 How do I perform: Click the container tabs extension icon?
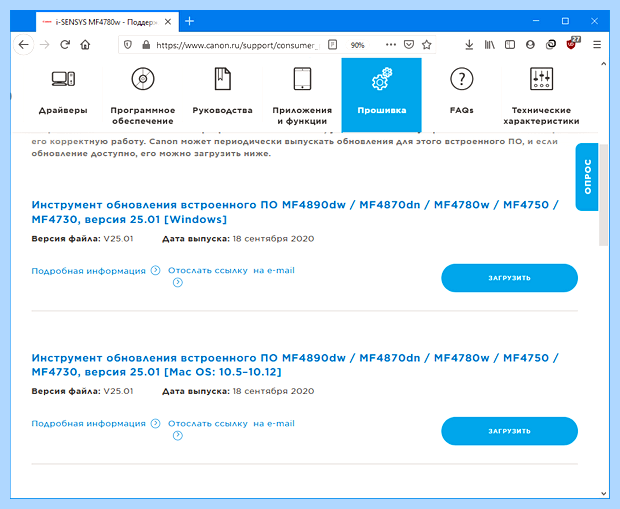pos(550,45)
